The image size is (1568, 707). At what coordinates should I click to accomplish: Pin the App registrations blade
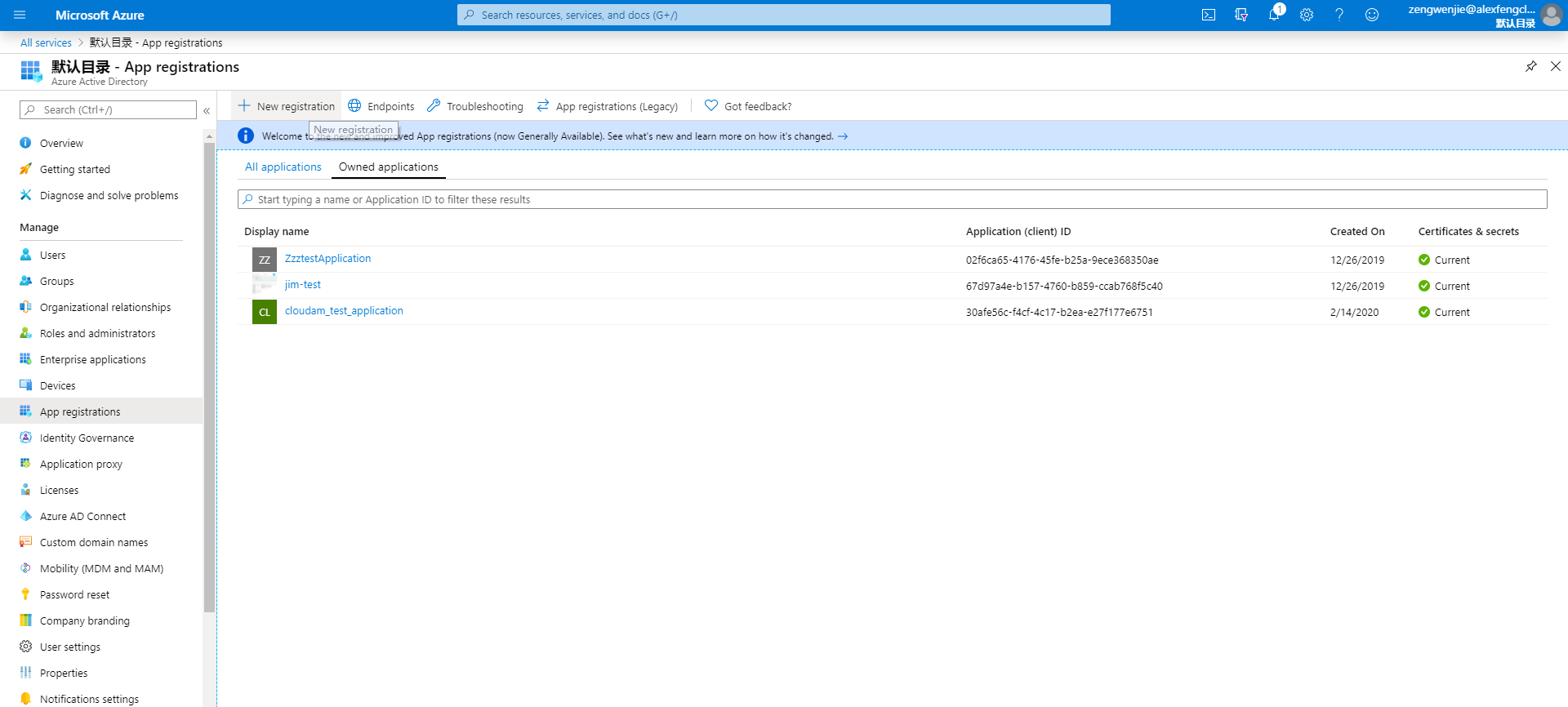coord(1531,66)
